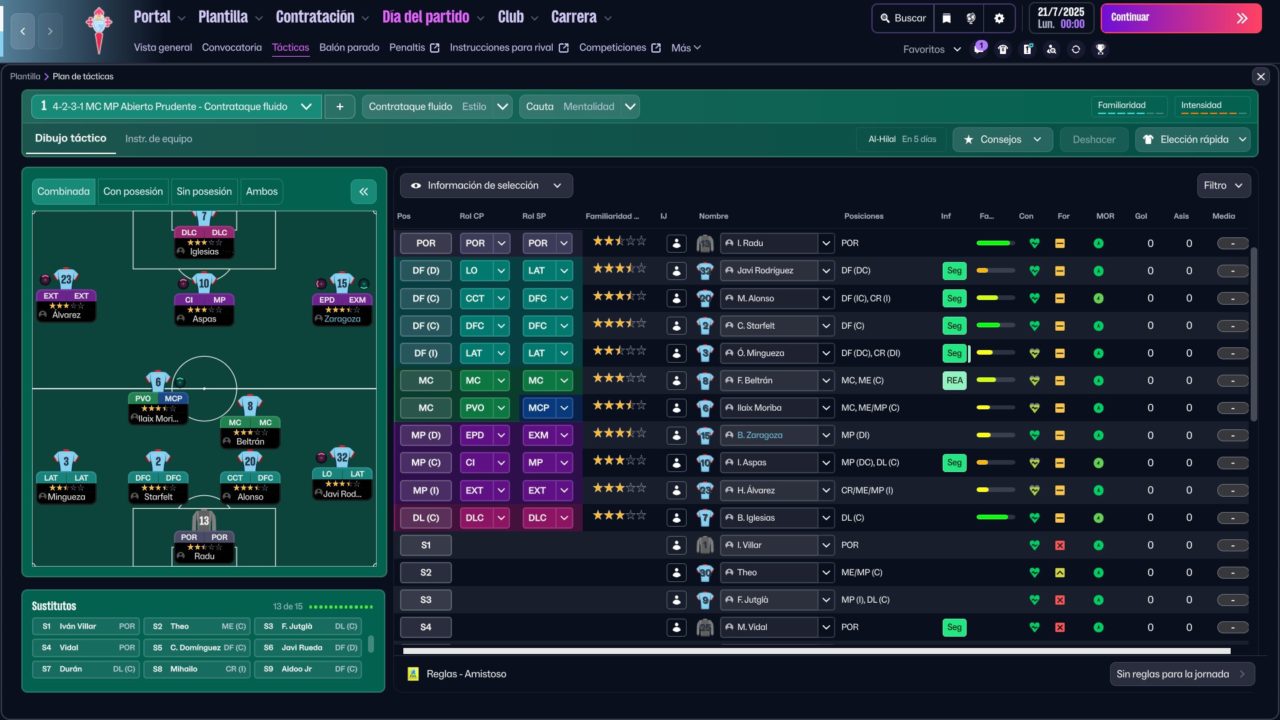Click the club crest logo
Image resolution: width=1280 pixels, height=720 pixels.
tap(99, 30)
